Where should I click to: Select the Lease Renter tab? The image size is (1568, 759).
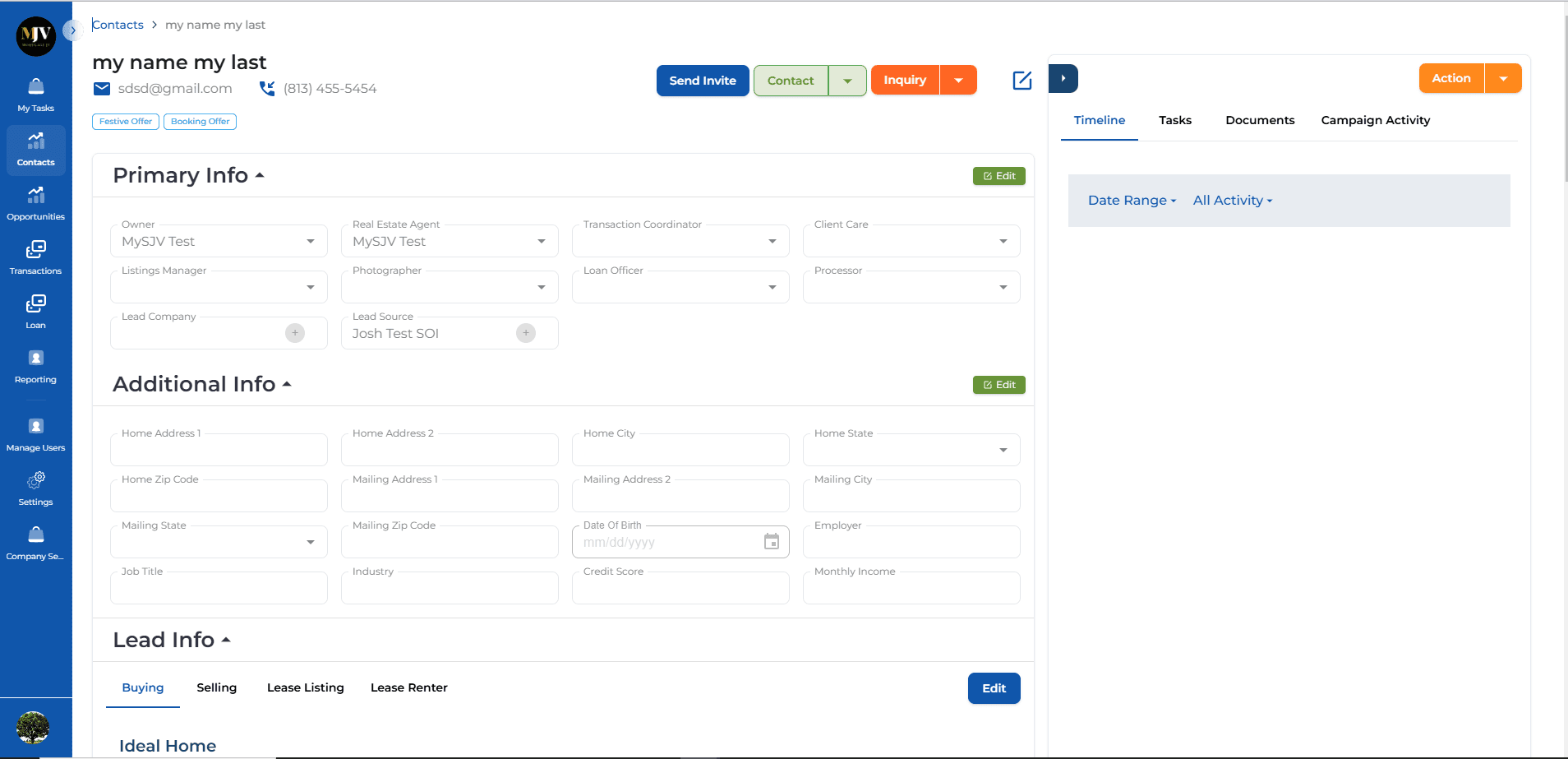pos(409,687)
